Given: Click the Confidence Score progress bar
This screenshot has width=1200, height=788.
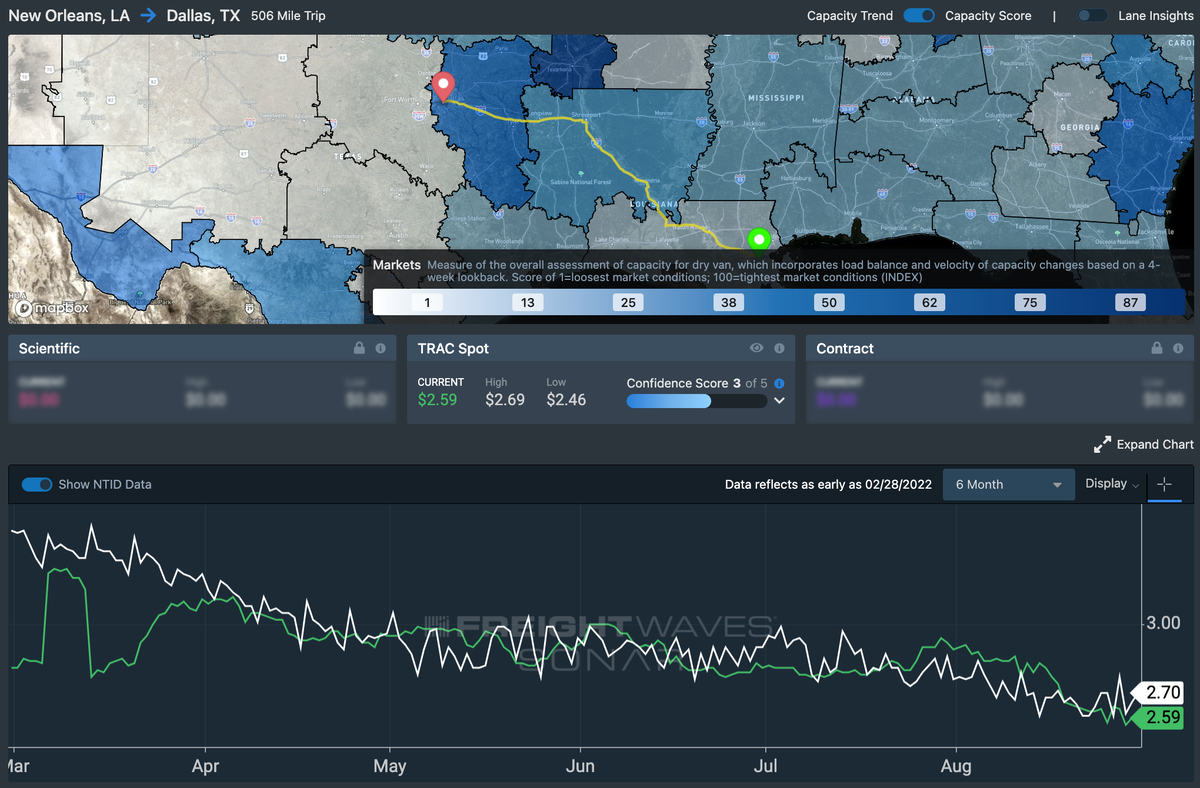Looking at the screenshot, I should point(697,401).
